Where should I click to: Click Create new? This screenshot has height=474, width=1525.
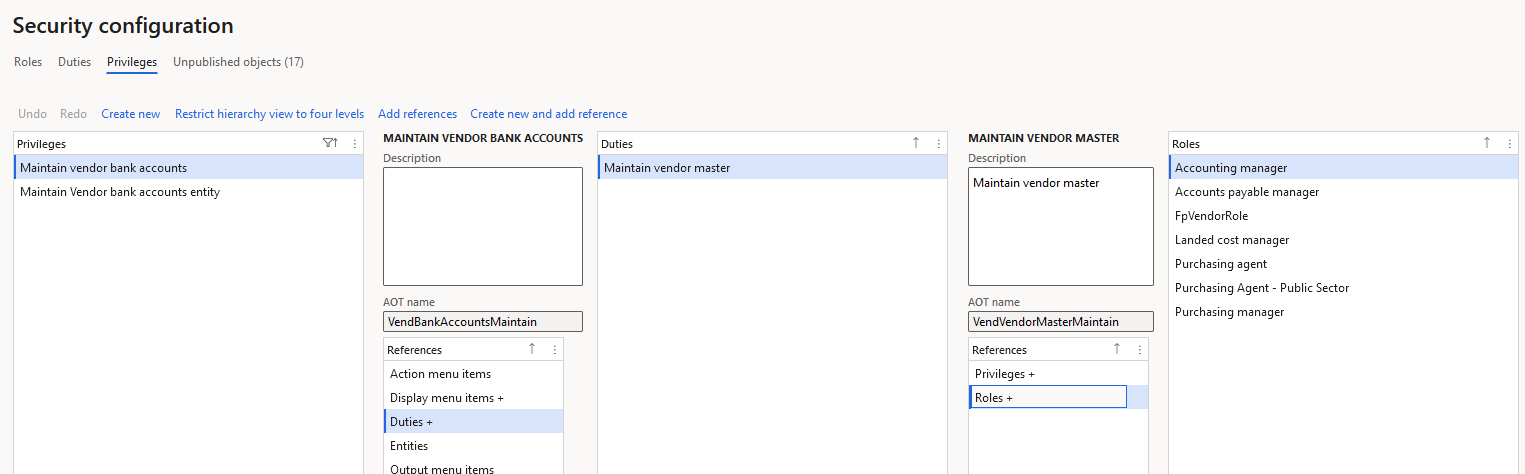(131, 114)
